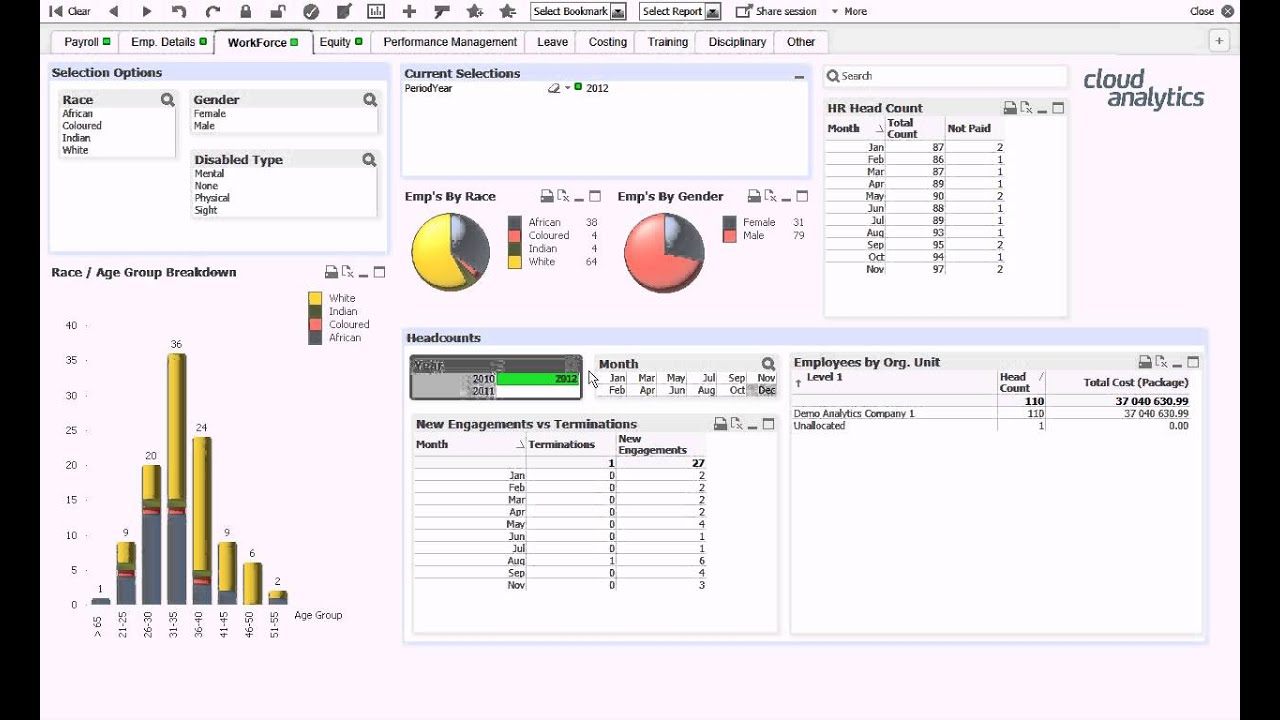Print the Emp's By Gender chart
The image size is (1280, 720).
point(754,196)
